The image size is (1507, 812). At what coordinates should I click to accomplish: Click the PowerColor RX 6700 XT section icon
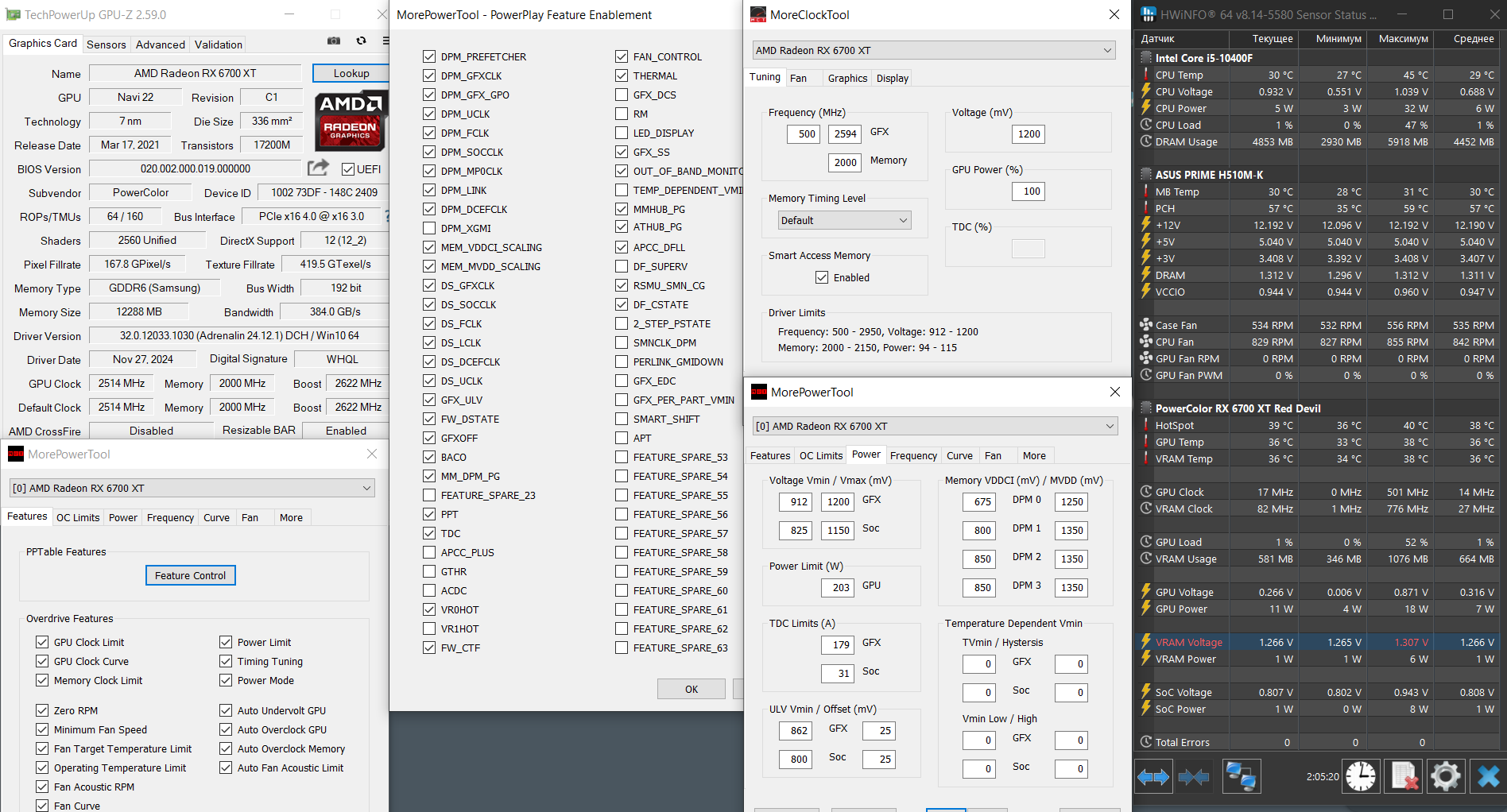[1146, 408]
